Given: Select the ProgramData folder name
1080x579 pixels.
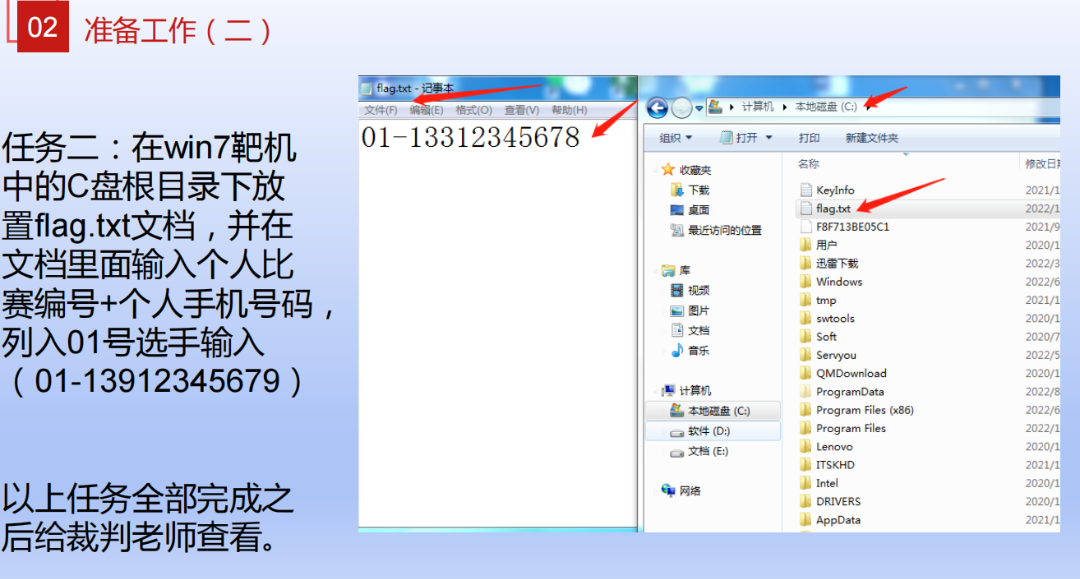Looking at the screenshot, I should (x=850, y=392).
